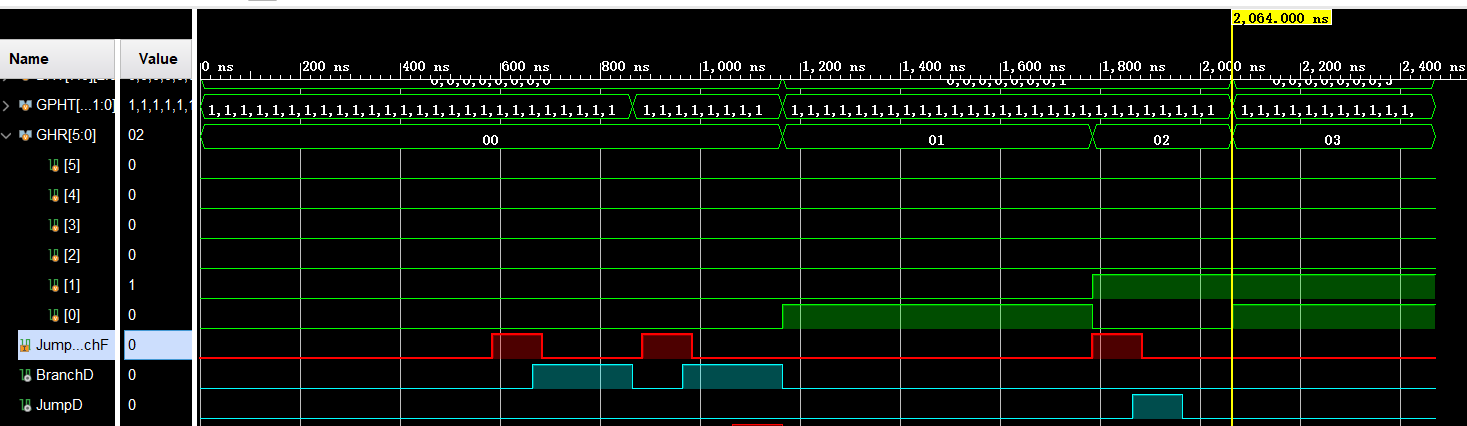Viewport: 1467px width, 426px height.
Task: Select bit [5] signal icon
Action: tap(54, 165)
